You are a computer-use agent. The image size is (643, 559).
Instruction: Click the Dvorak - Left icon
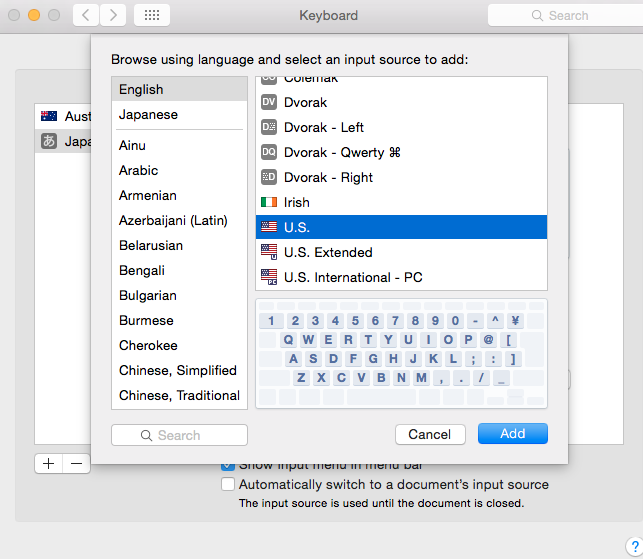pos(268,127)
